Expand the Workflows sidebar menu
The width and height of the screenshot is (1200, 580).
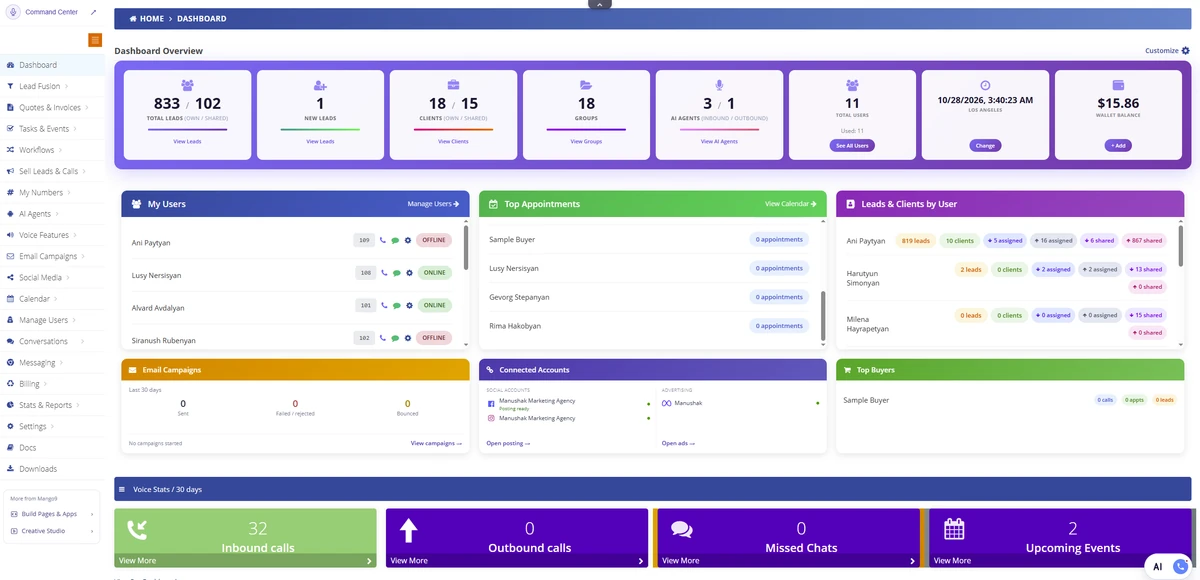pyautogui.click(x=52, y=150)
